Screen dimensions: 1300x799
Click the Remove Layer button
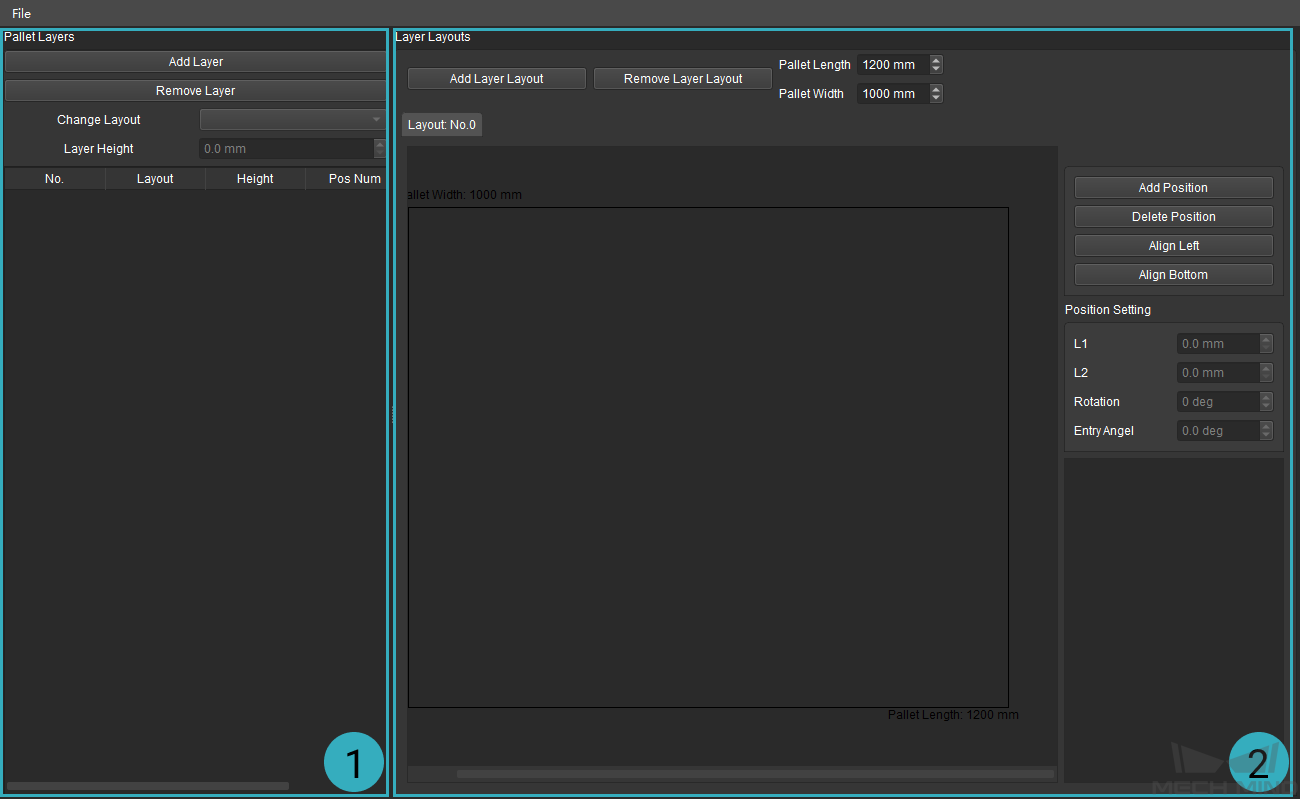195,91
